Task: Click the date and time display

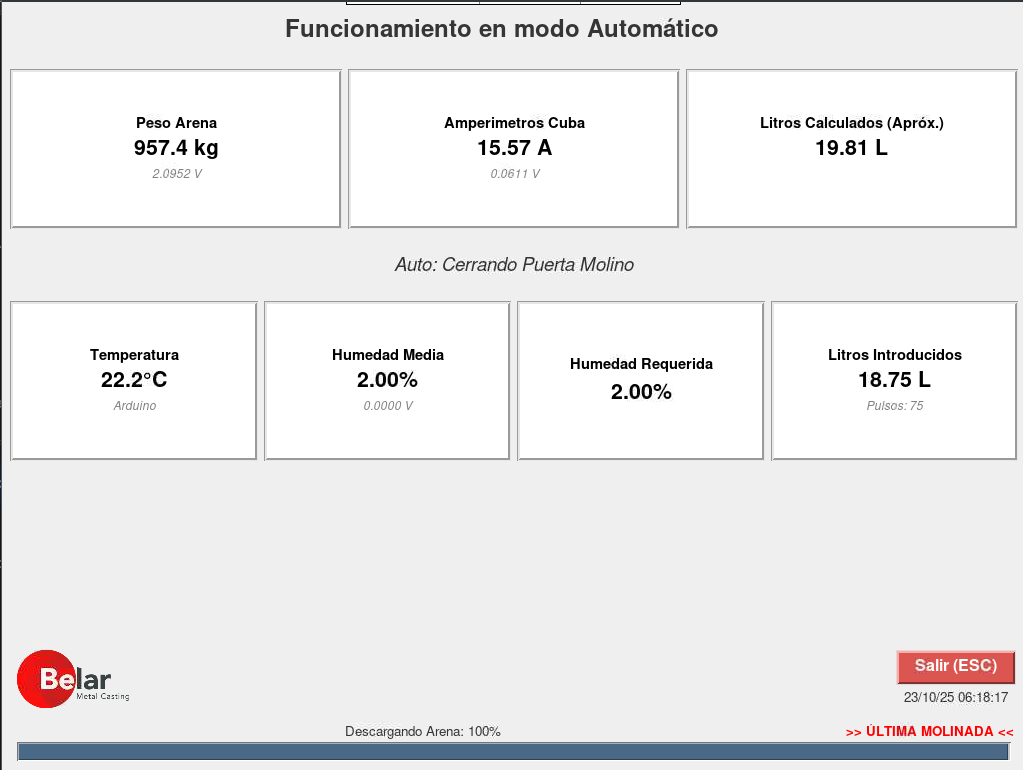Action: coord(955,698)
